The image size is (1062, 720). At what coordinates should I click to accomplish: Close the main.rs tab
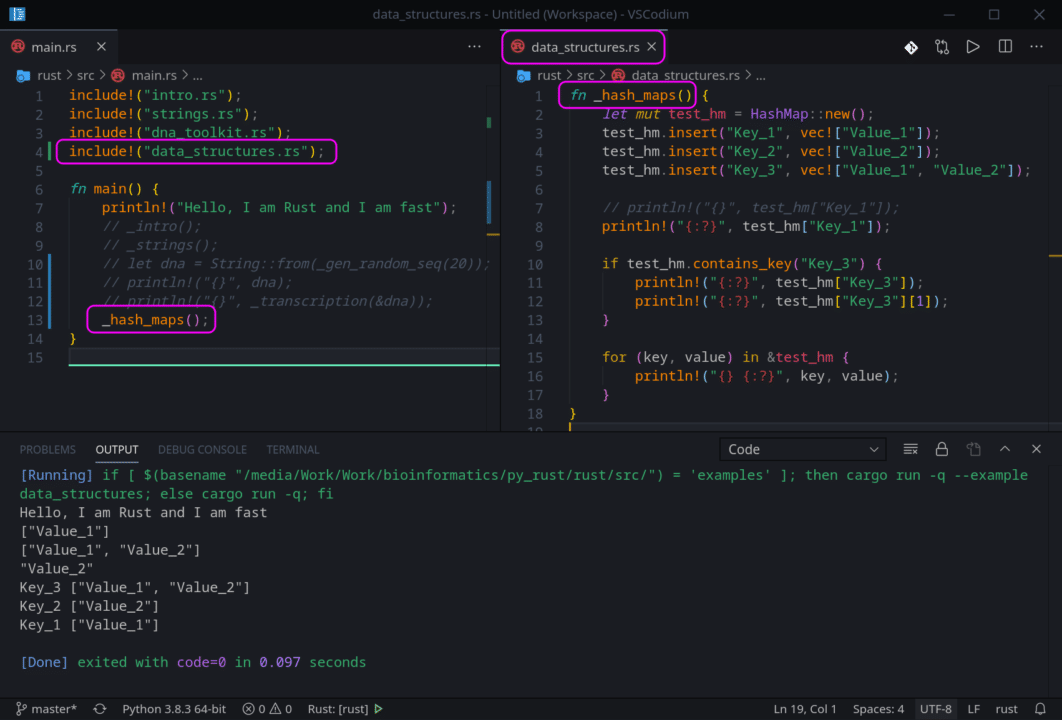(101, 47)
